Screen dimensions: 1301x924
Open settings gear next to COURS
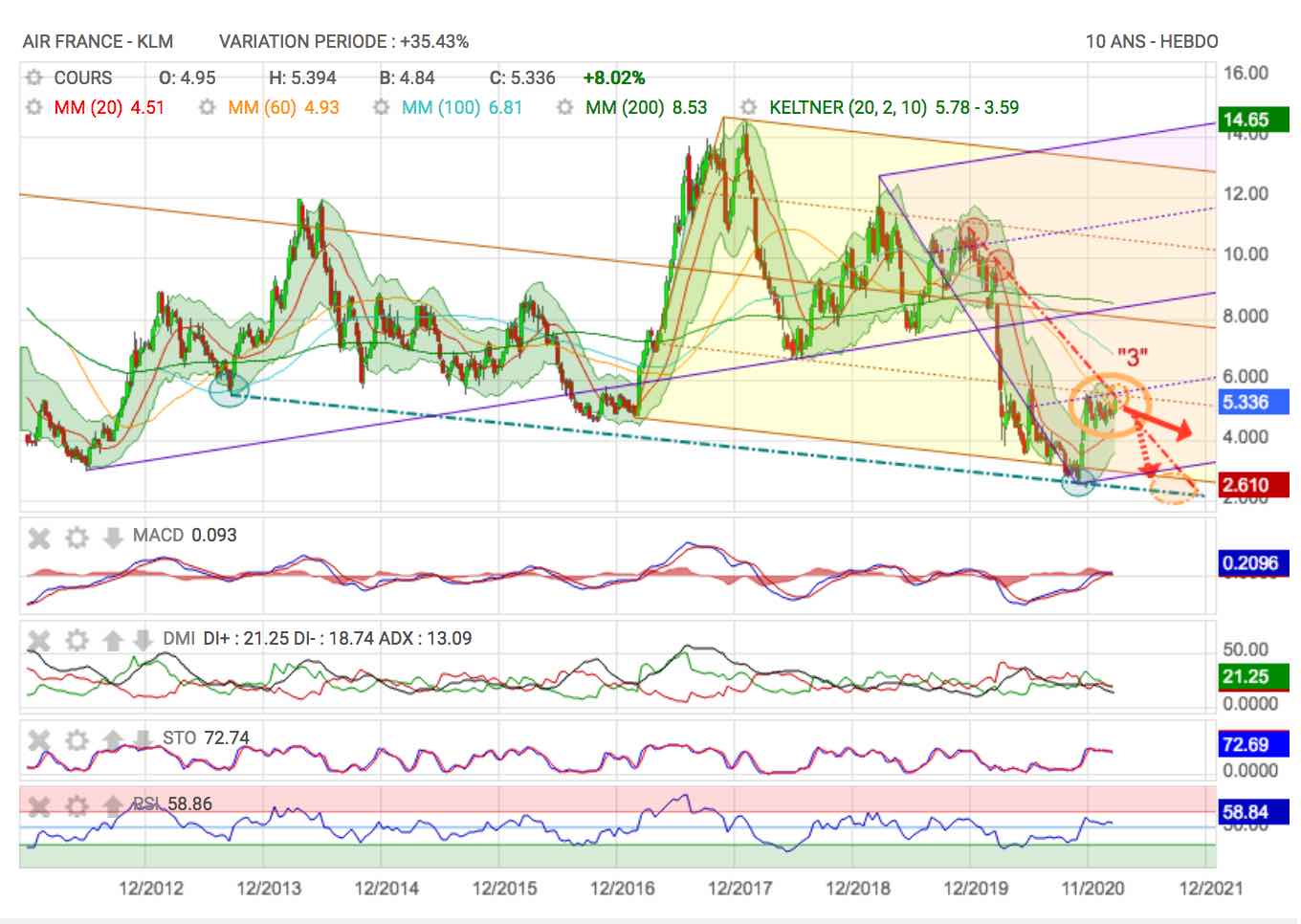(x=34, y=77)
